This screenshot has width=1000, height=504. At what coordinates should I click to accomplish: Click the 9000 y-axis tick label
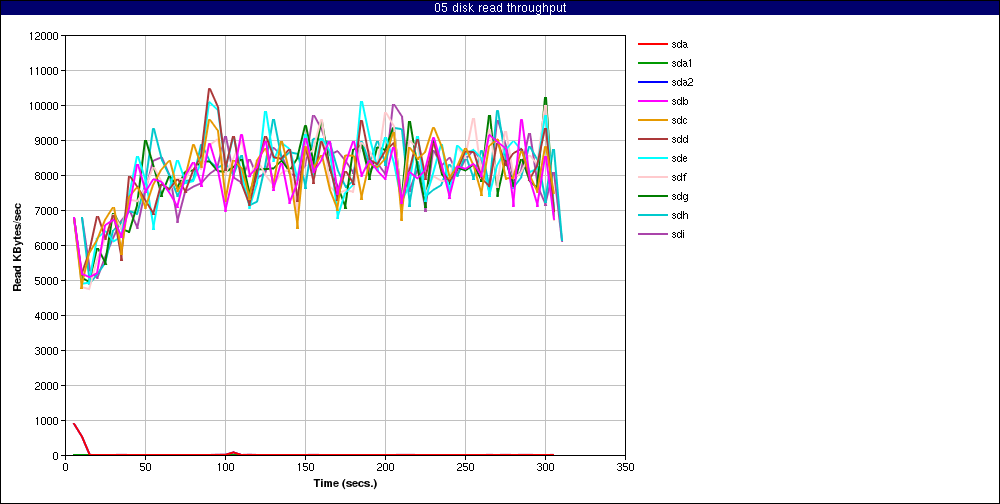pos(48,141)
